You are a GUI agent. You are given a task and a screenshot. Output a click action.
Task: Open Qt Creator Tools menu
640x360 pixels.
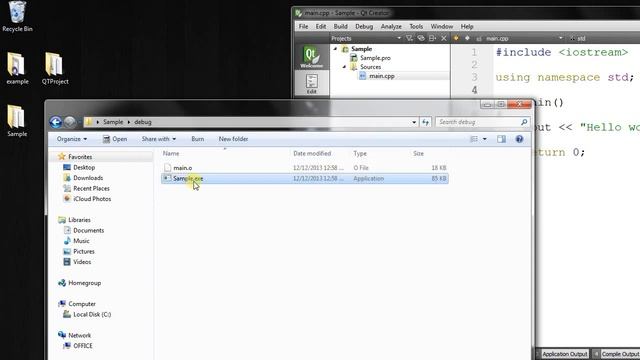[x=416, y=27]
